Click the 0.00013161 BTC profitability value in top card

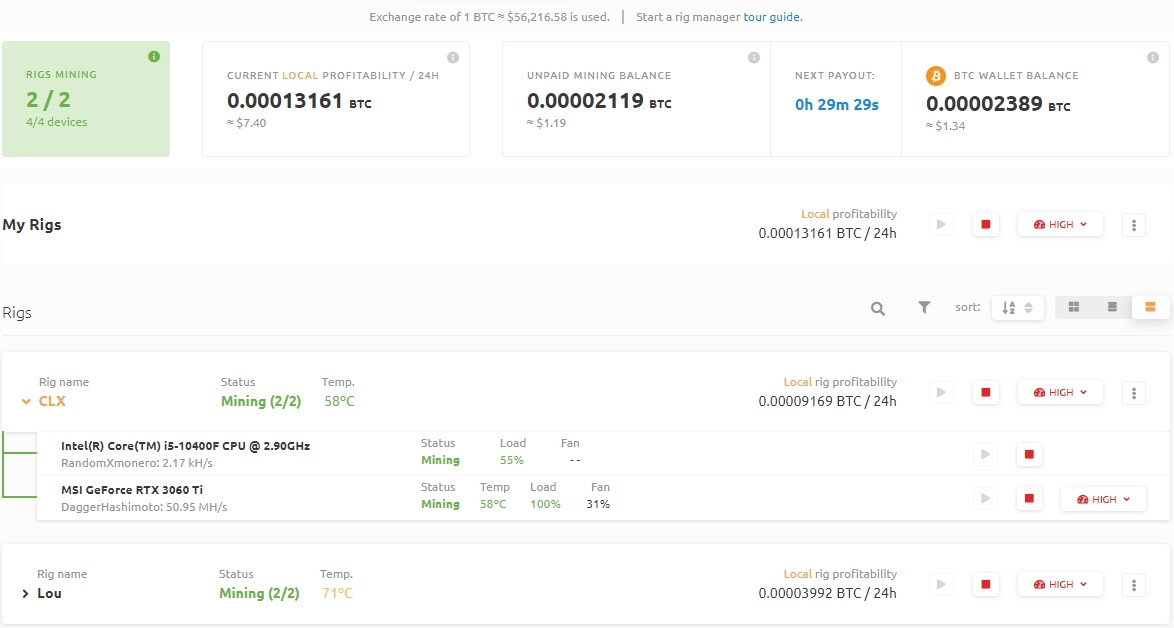(299, 101)
